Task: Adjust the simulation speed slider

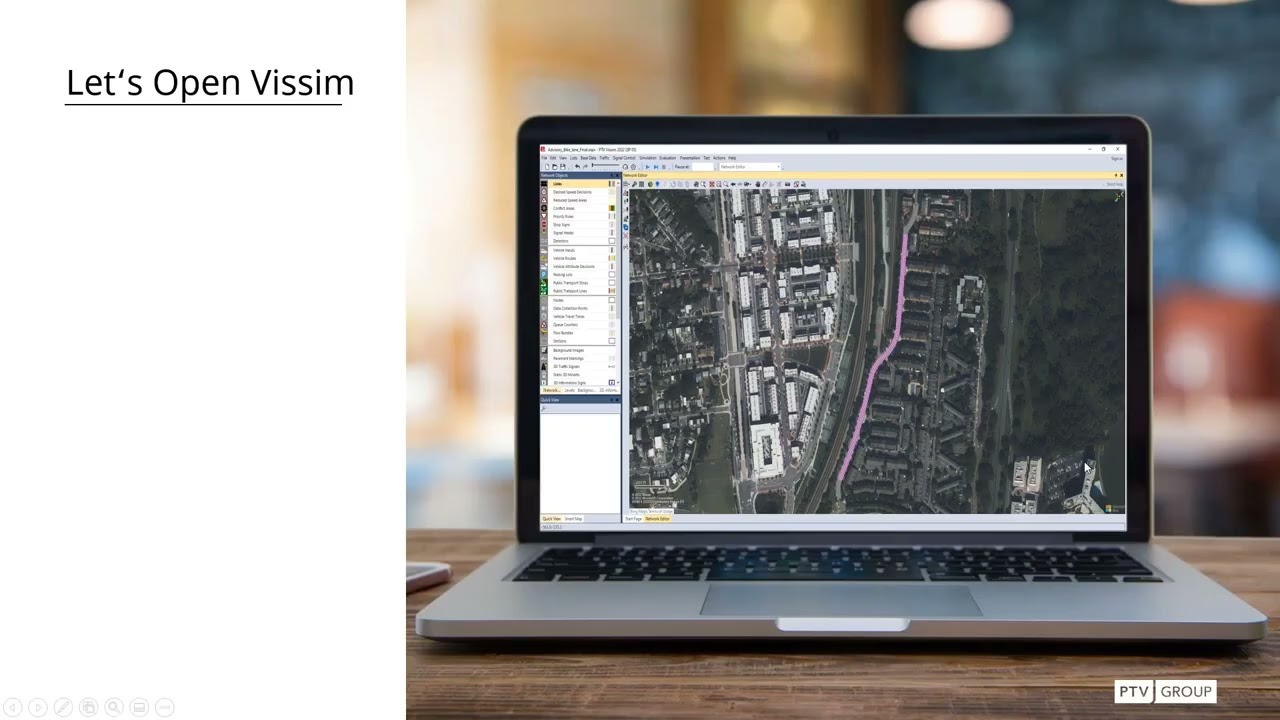Action: (606, 167)
